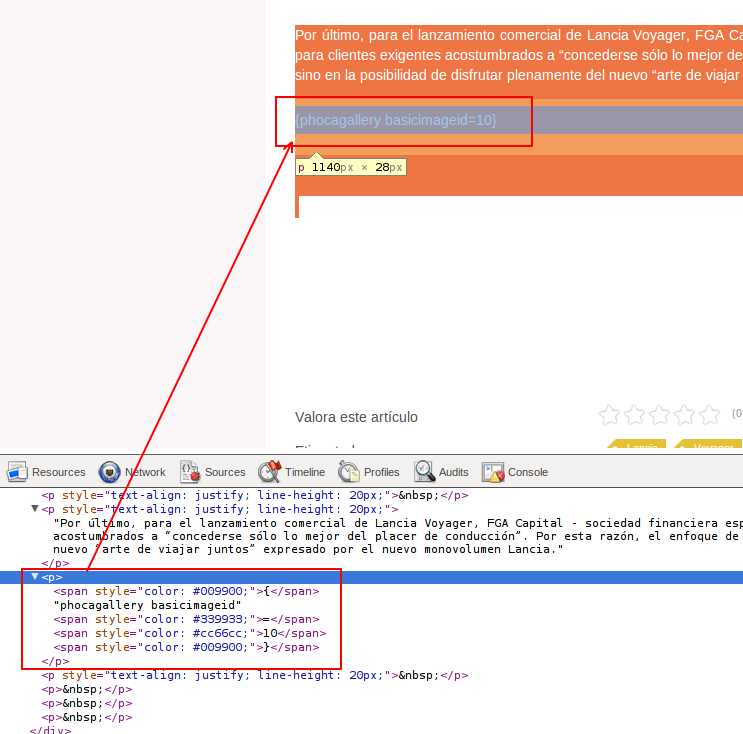Rate article with the fourth star
The image size is (743, 734).
(684, 415)
